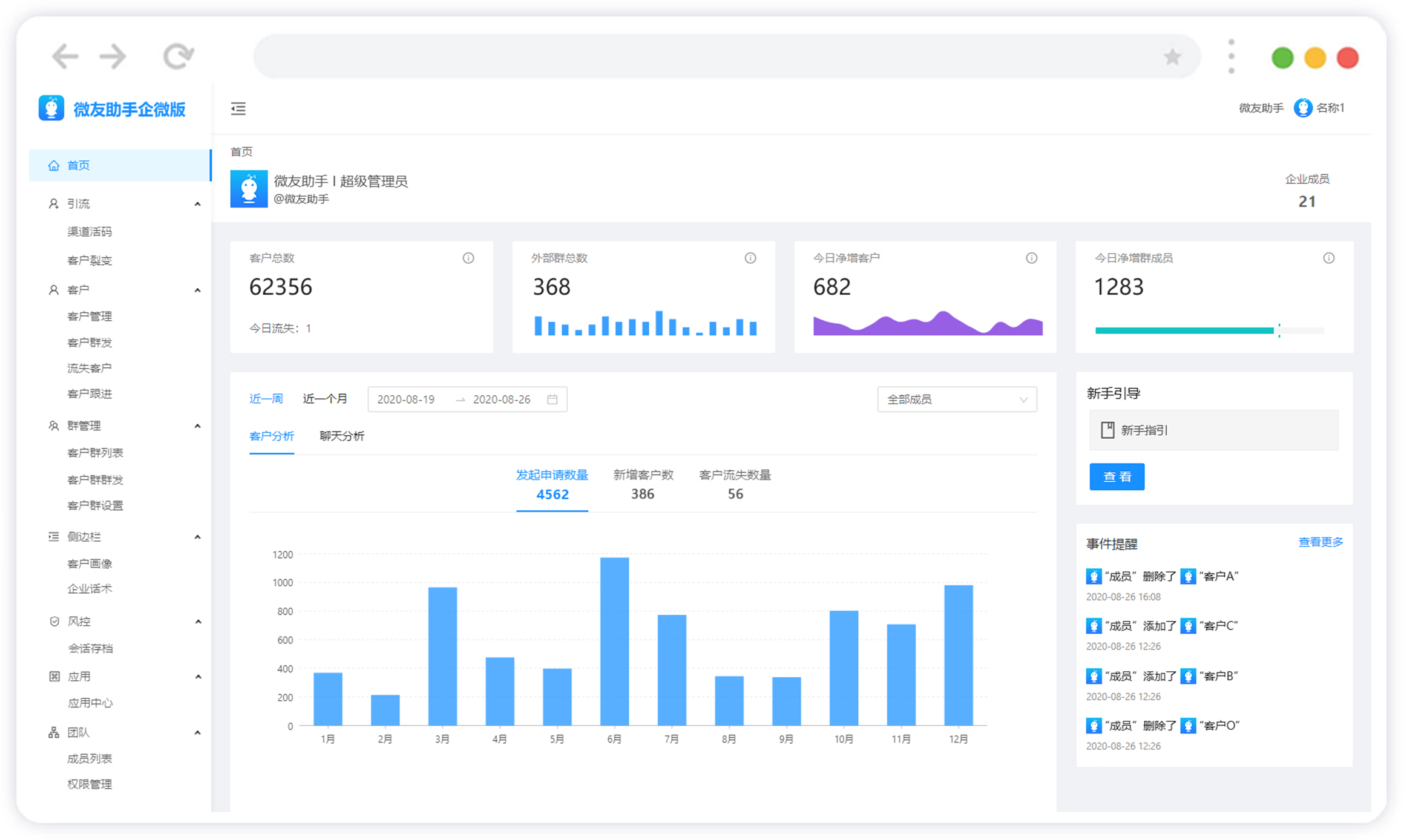Switch to 近一个月 time range
The height and width of the screenshot is (840, 1404).
click(325, 399)
